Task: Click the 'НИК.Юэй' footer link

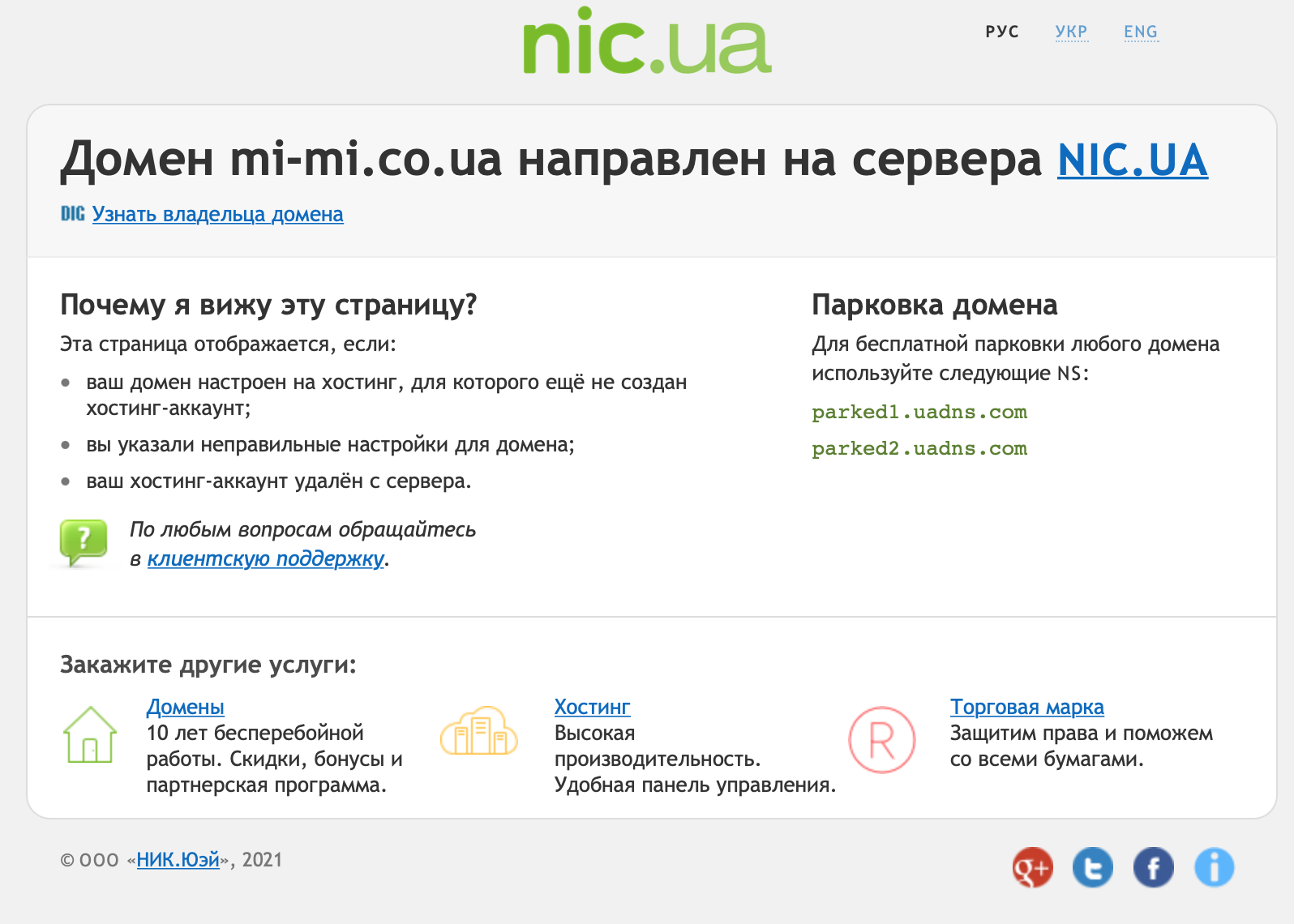Action: pyautogui.click(x=178, y=860)
